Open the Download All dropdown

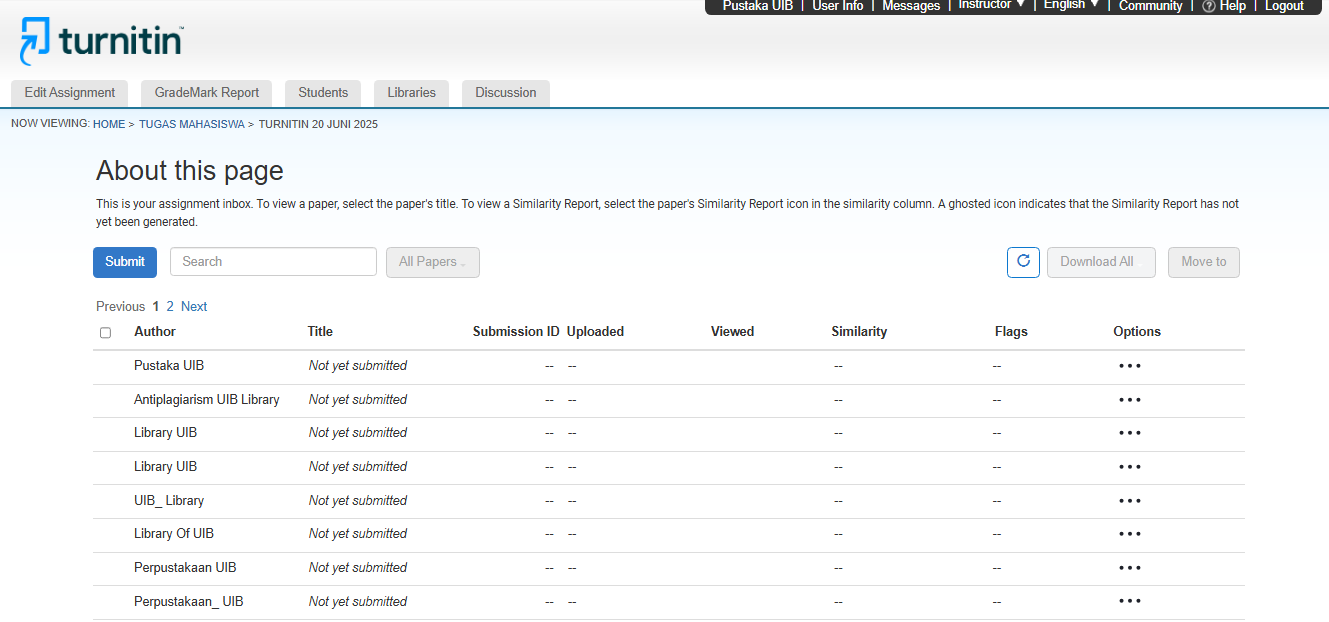point(1102,262)
